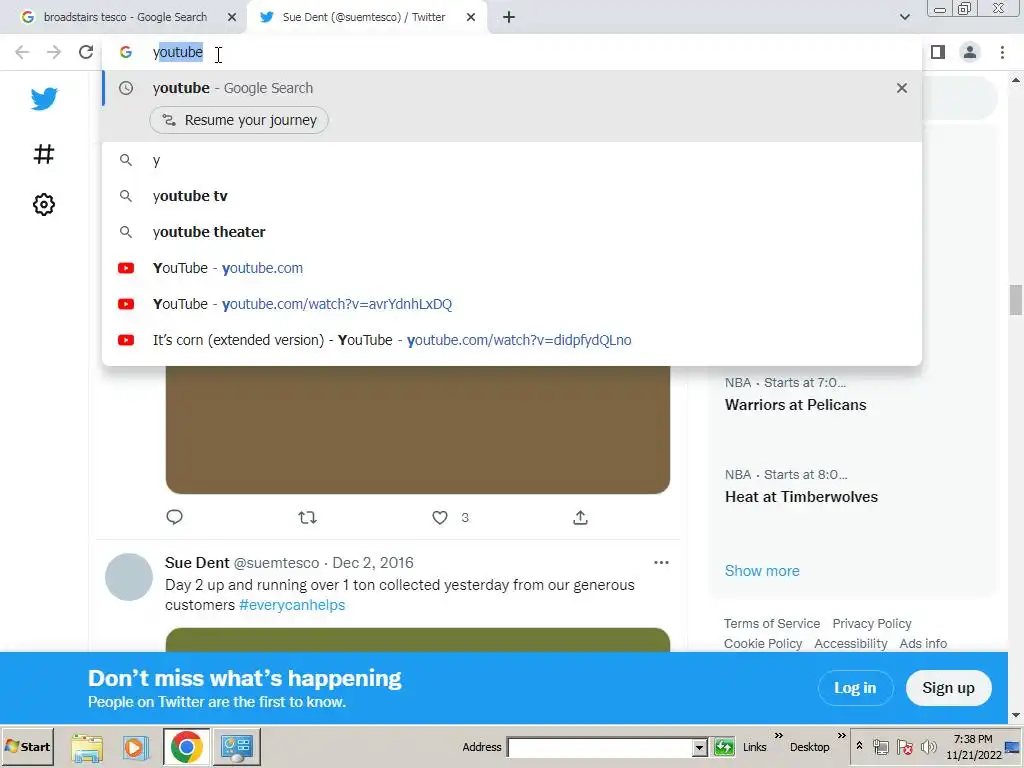Expand the Desktop toolbar chevron
The image size is (1024, 768).
841,736
